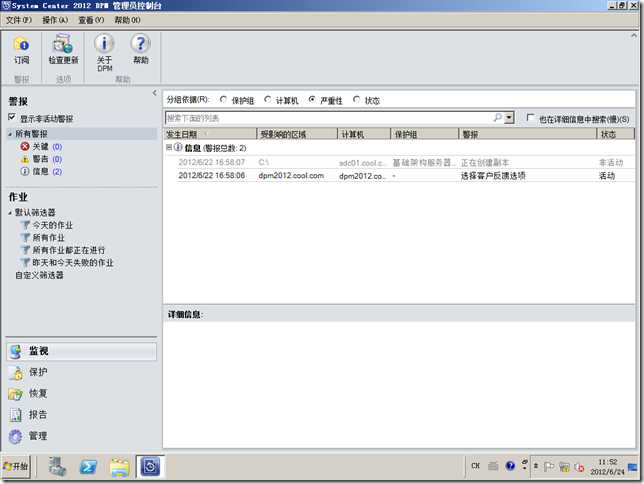Sort by Computer (计算机) column header
The image size is (644, 484).
[x=364, y=134]
